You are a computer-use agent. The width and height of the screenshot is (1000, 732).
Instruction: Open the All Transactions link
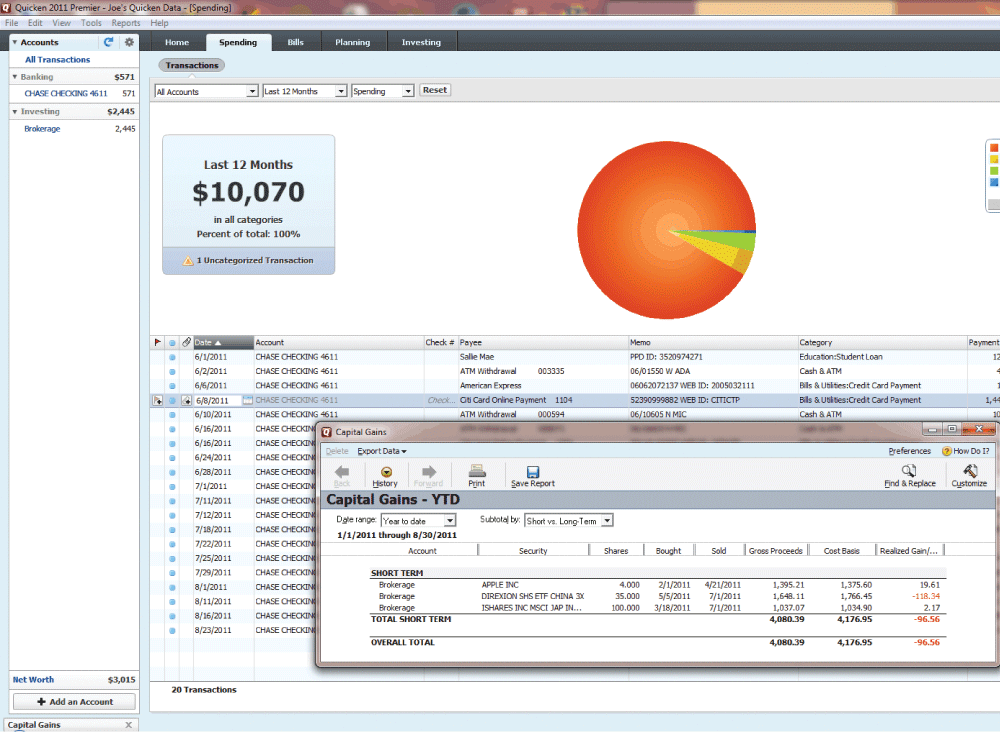point(57,59)
